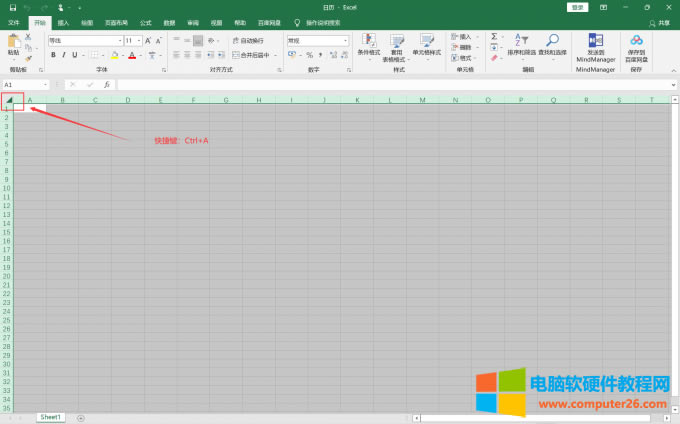Click the Format Painter brush icon

(28, 57)
